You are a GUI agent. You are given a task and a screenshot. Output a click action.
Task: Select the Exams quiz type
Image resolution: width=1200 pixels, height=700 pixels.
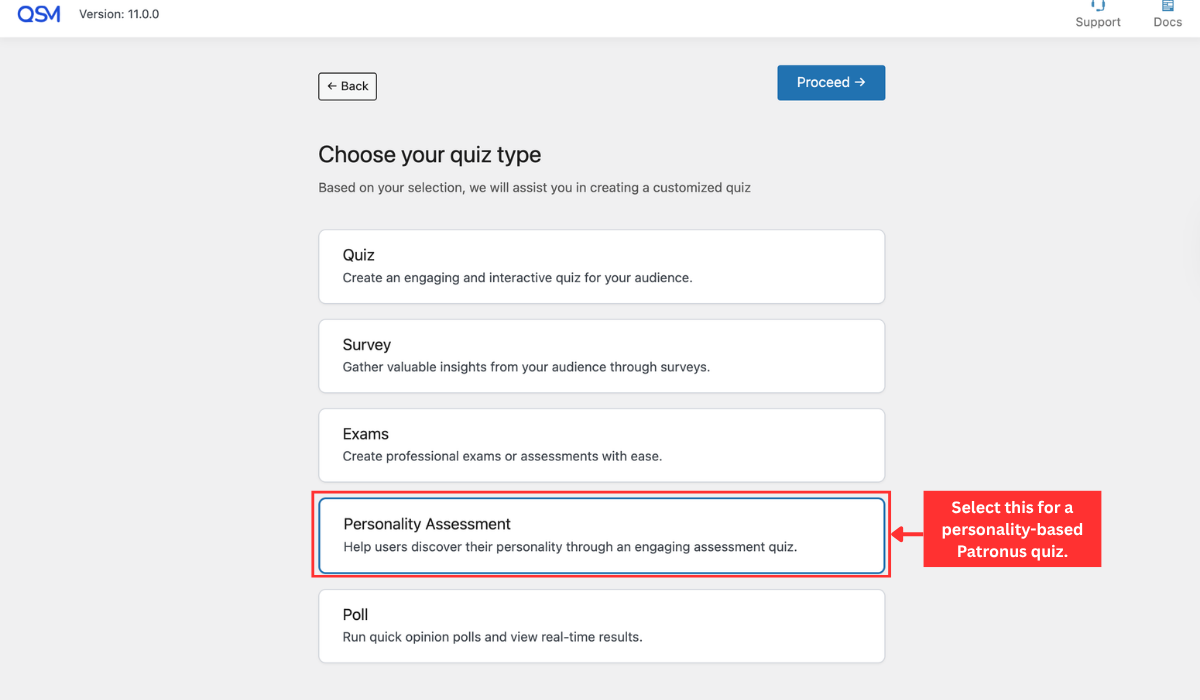pyautogui.click(x=601, y=445)
